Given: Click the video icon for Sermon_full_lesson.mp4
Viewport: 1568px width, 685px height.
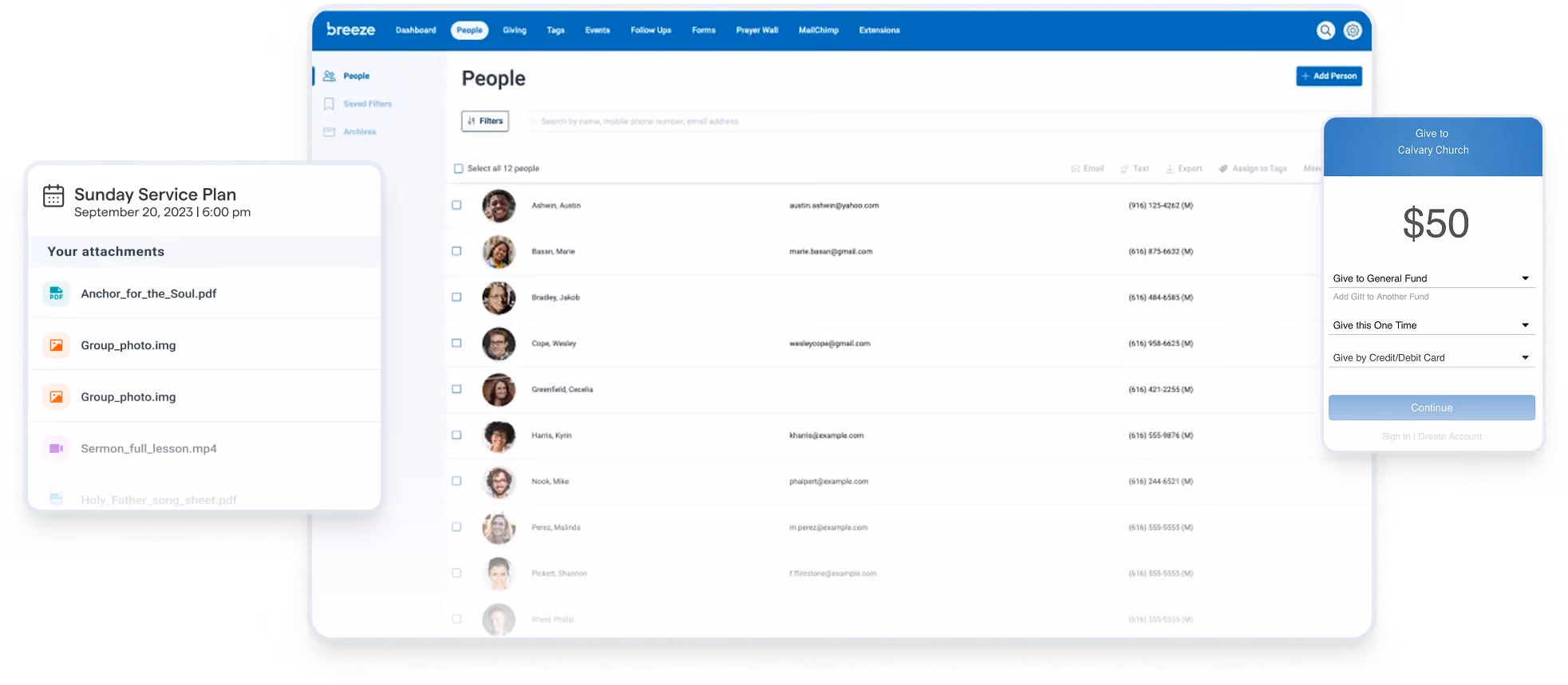Looking at the screenshot, I should point(56,448).
